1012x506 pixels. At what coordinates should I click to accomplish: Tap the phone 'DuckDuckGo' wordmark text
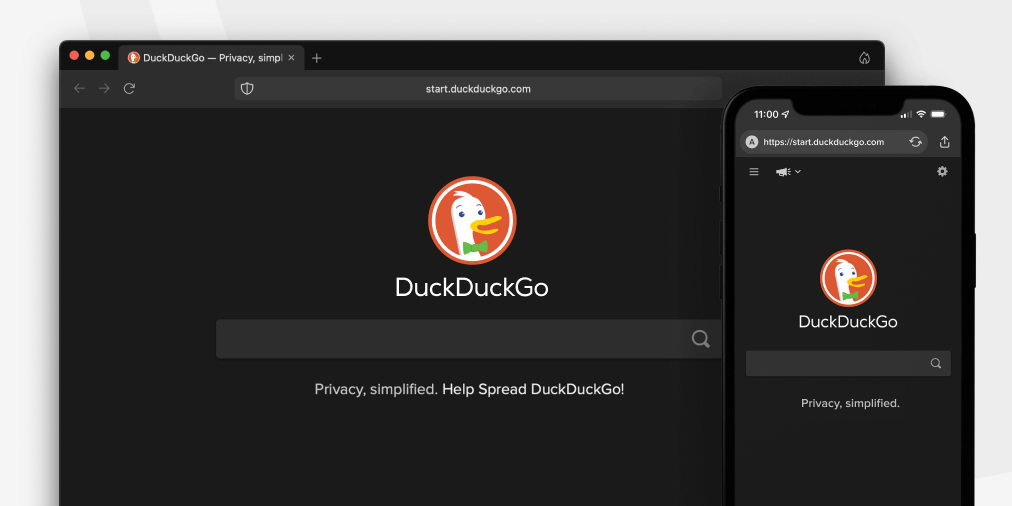[x=848, y=321]
